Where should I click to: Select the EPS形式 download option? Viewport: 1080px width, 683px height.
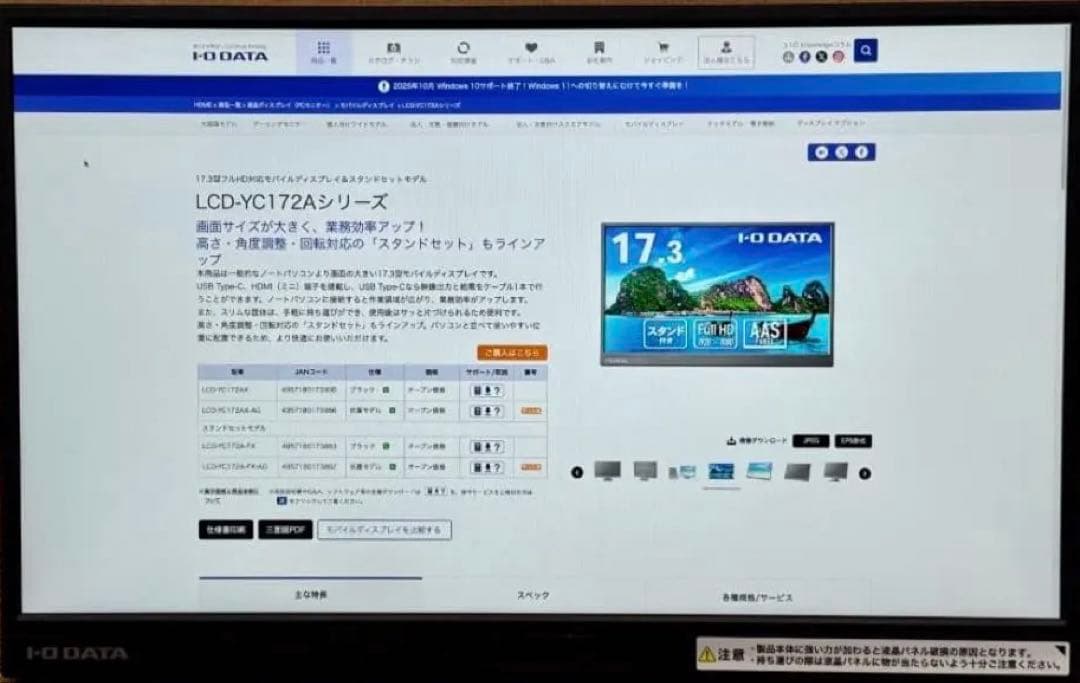coord(855,440)
